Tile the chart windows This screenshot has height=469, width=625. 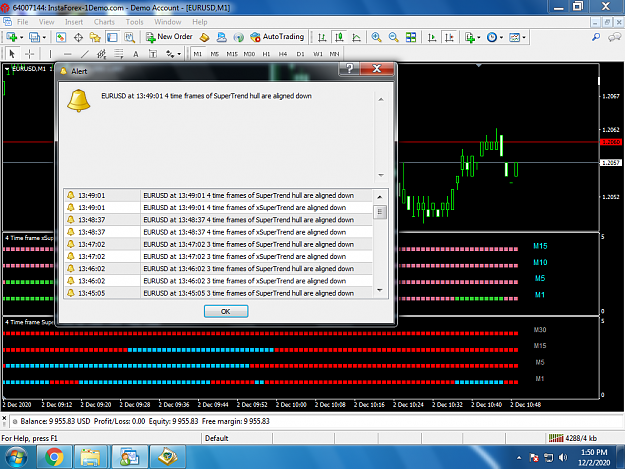click(411, 37)
